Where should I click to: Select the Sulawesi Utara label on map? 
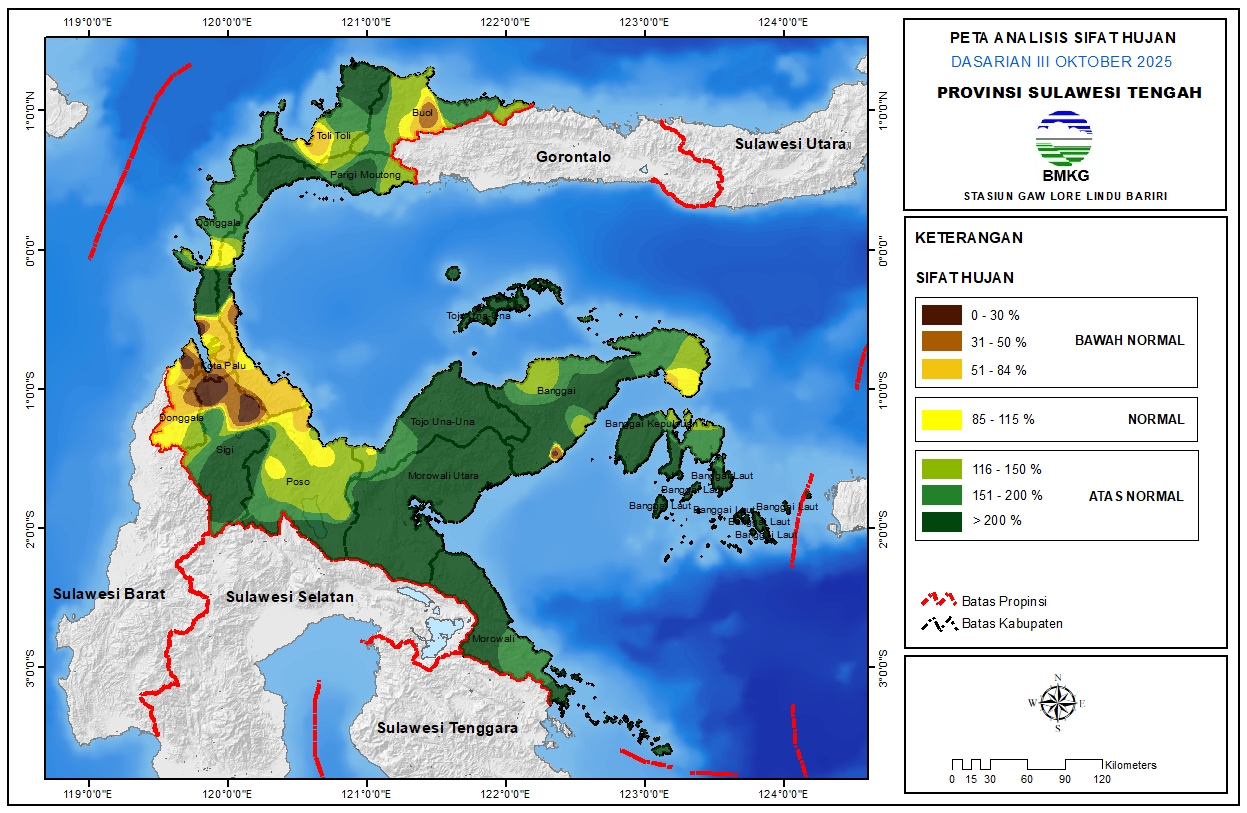790,144
